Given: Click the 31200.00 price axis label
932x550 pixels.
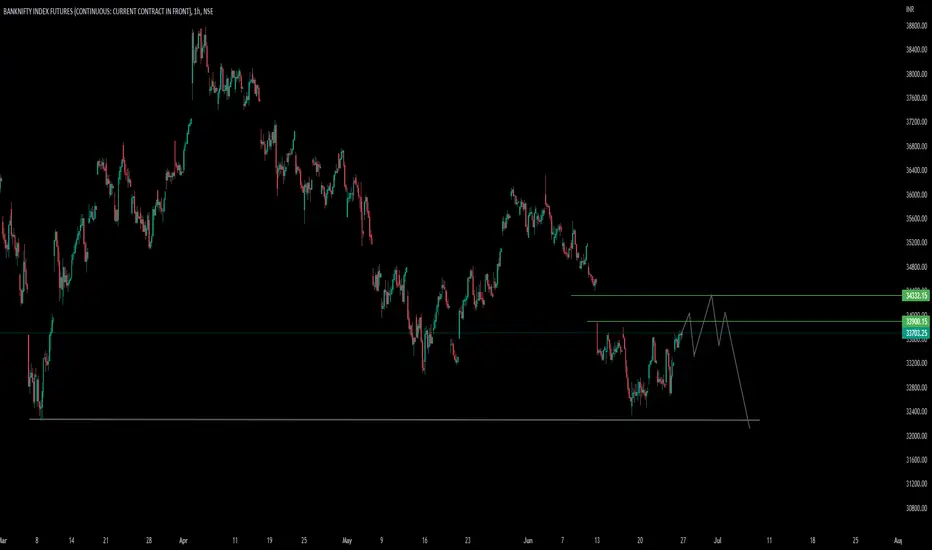Looking at the screenshot, I should [x=916, y=484].
